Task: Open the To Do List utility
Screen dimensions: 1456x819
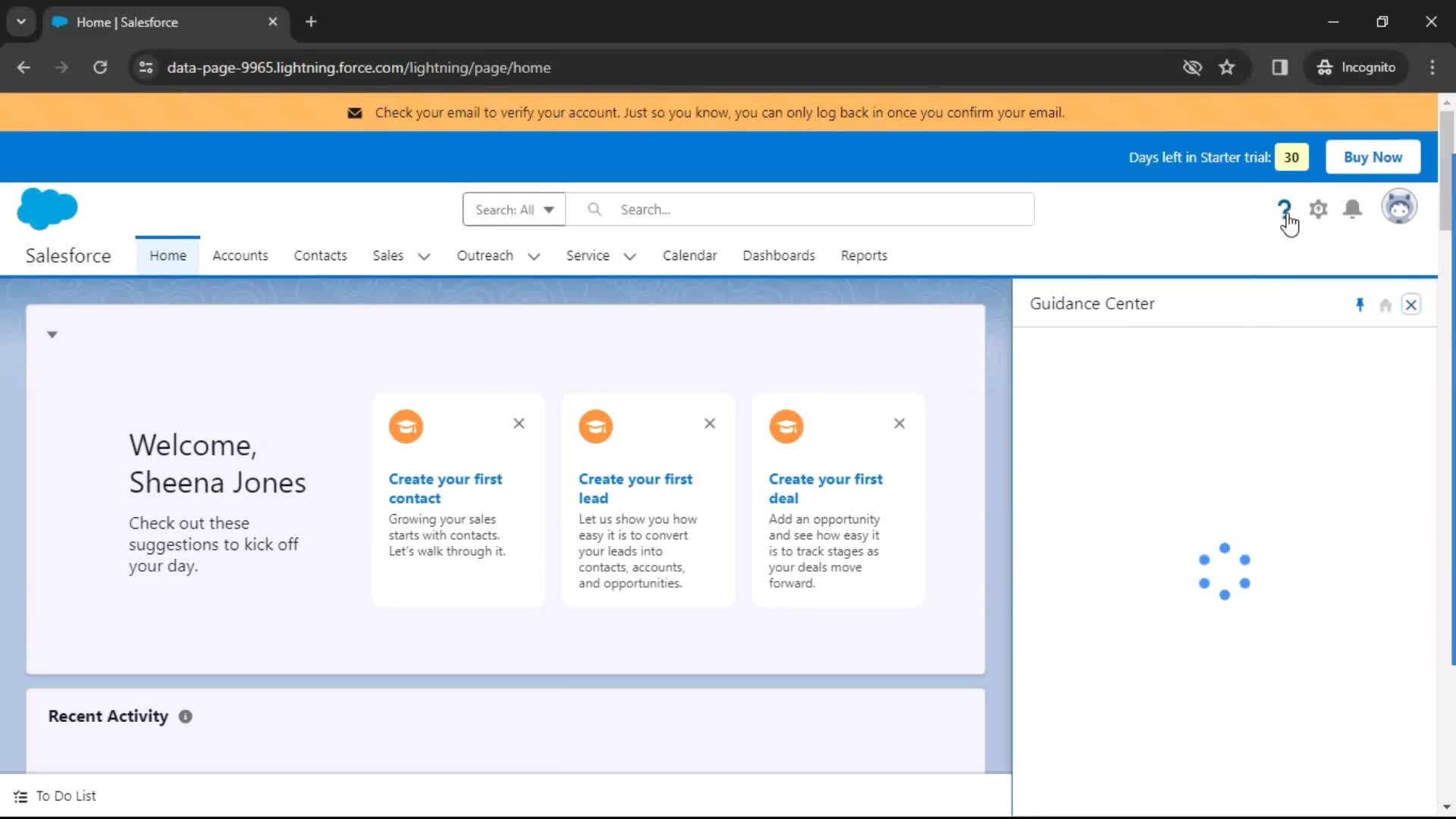Action: [55, 796]
